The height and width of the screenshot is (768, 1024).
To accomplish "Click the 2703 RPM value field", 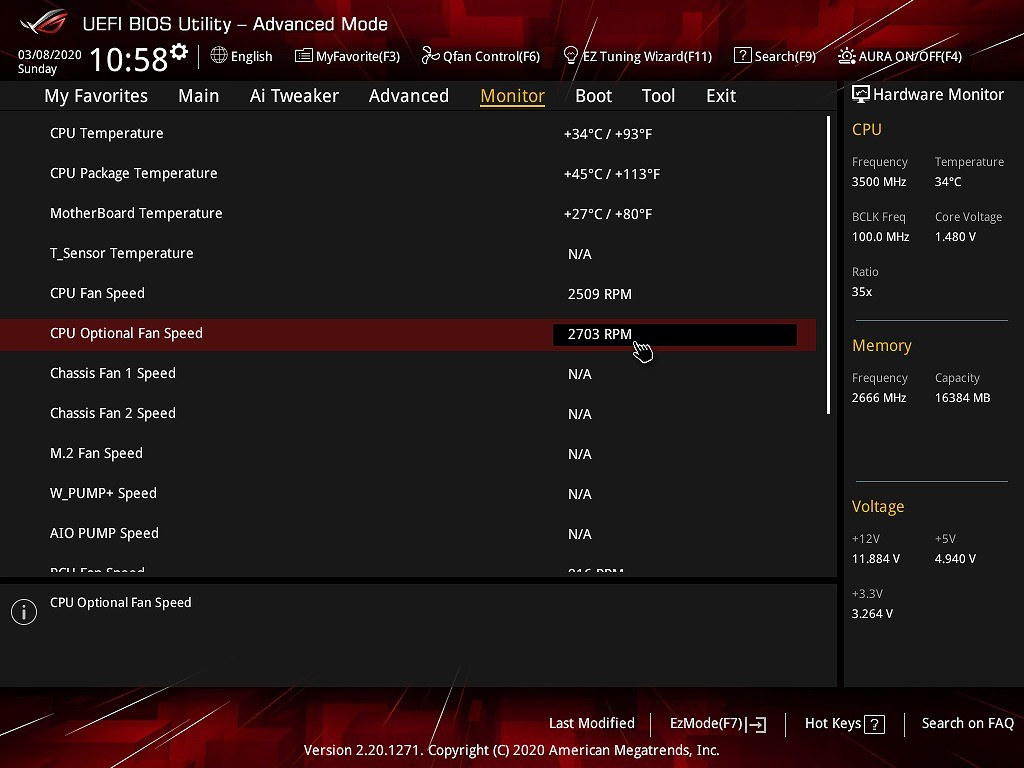I will point(675,334).
